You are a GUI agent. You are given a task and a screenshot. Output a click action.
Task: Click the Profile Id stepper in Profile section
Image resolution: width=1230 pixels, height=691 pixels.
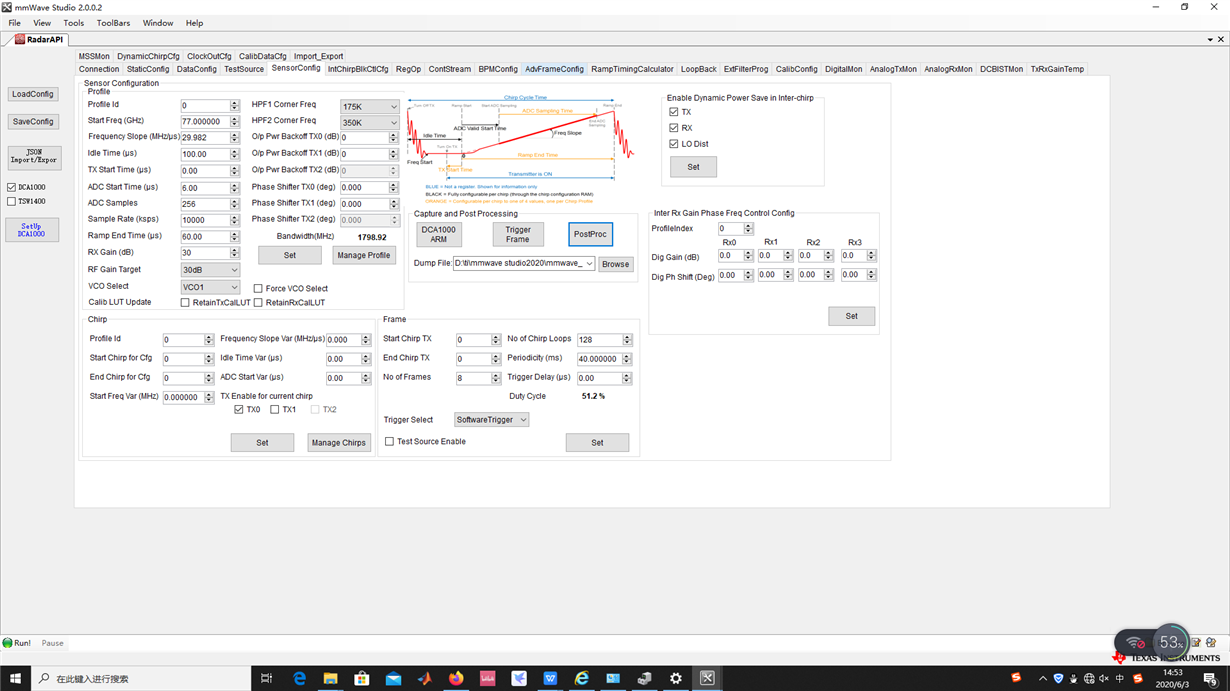(235, 106)
